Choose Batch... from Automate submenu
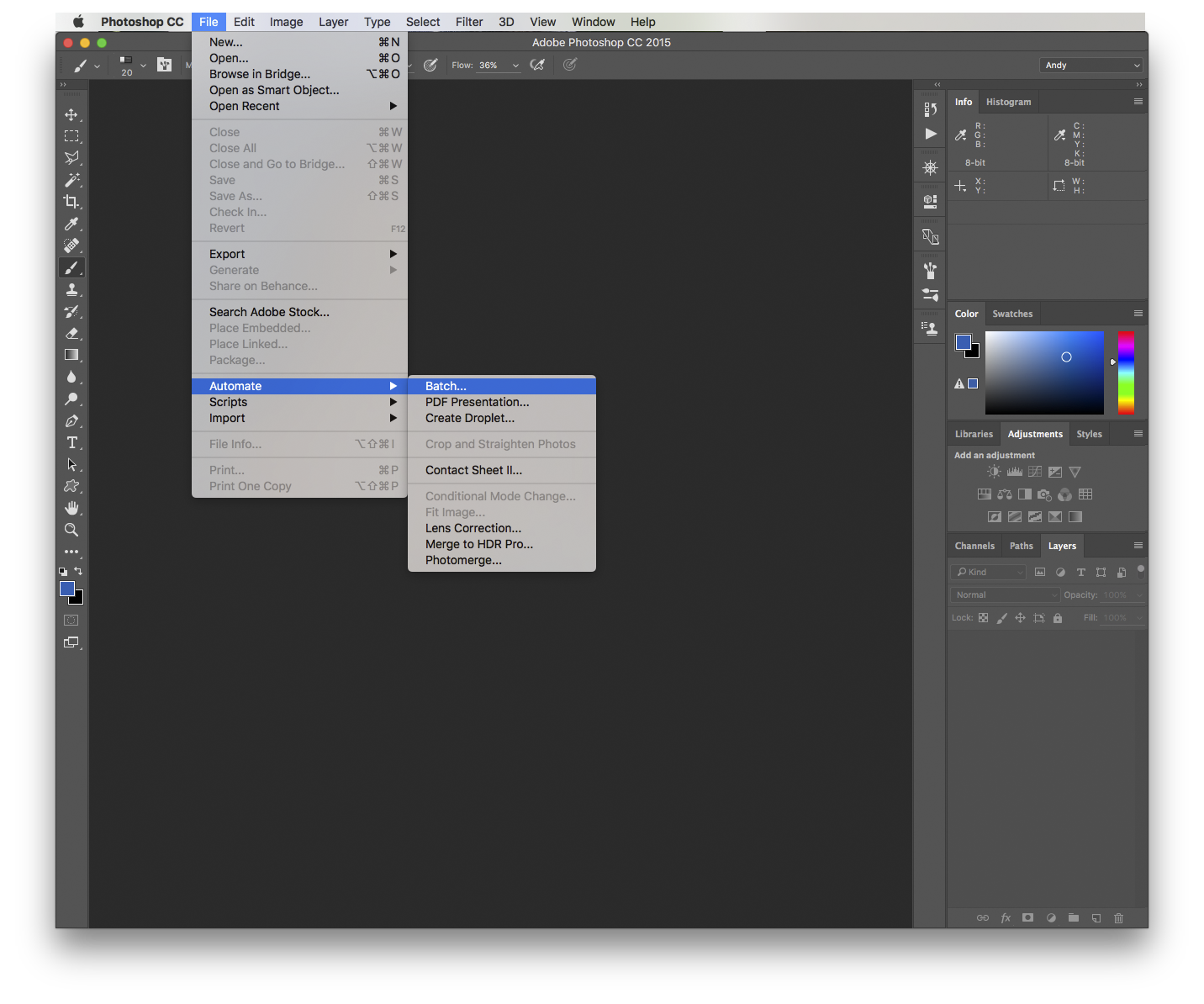This screenshot has width=1204, height=1004. [x=502, y=386]
